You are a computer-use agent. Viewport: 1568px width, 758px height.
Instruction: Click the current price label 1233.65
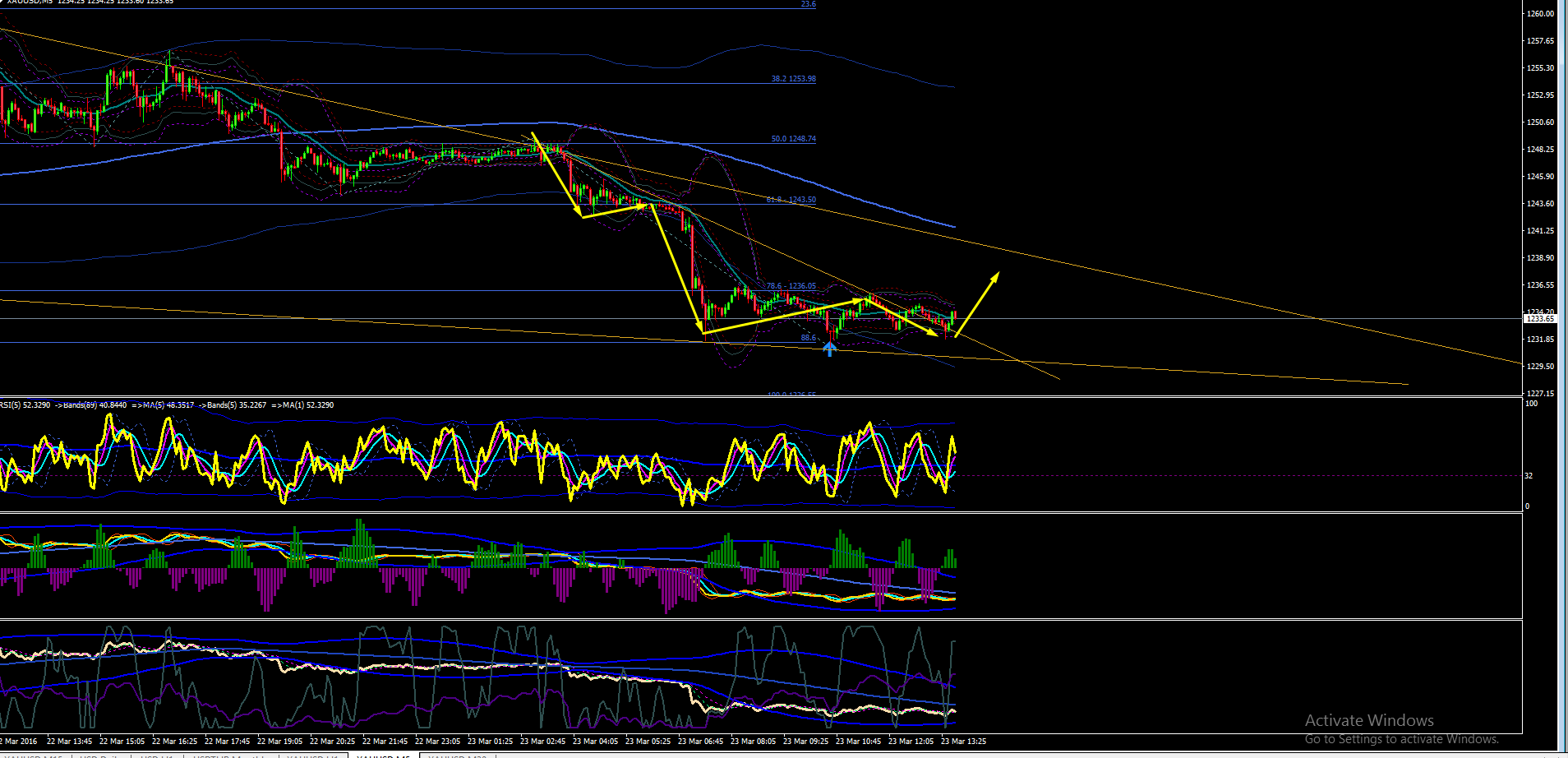pos(1540,318)
